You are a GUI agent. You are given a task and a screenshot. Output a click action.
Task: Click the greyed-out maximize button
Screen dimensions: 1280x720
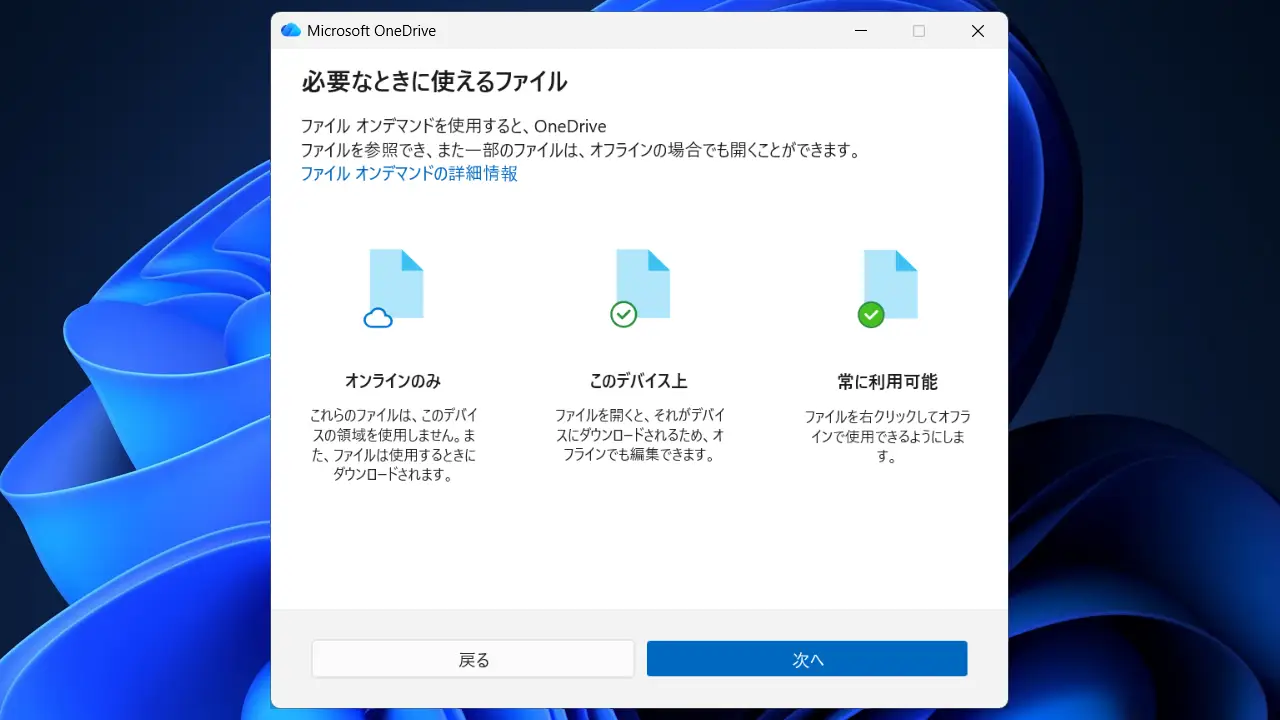pos(919,31)
